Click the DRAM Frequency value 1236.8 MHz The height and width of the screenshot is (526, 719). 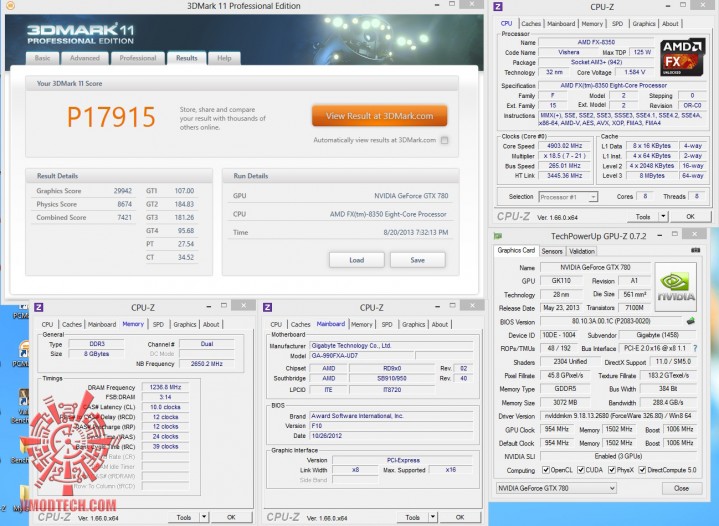pos(165,387)
